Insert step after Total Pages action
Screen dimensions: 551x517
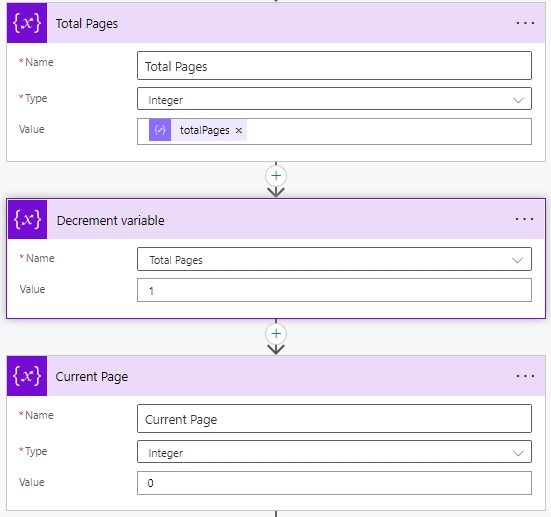276,176
